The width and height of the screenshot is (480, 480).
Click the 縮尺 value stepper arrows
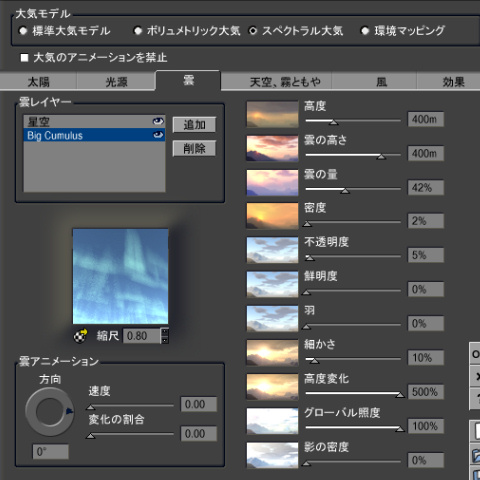[x=165, y=336]
